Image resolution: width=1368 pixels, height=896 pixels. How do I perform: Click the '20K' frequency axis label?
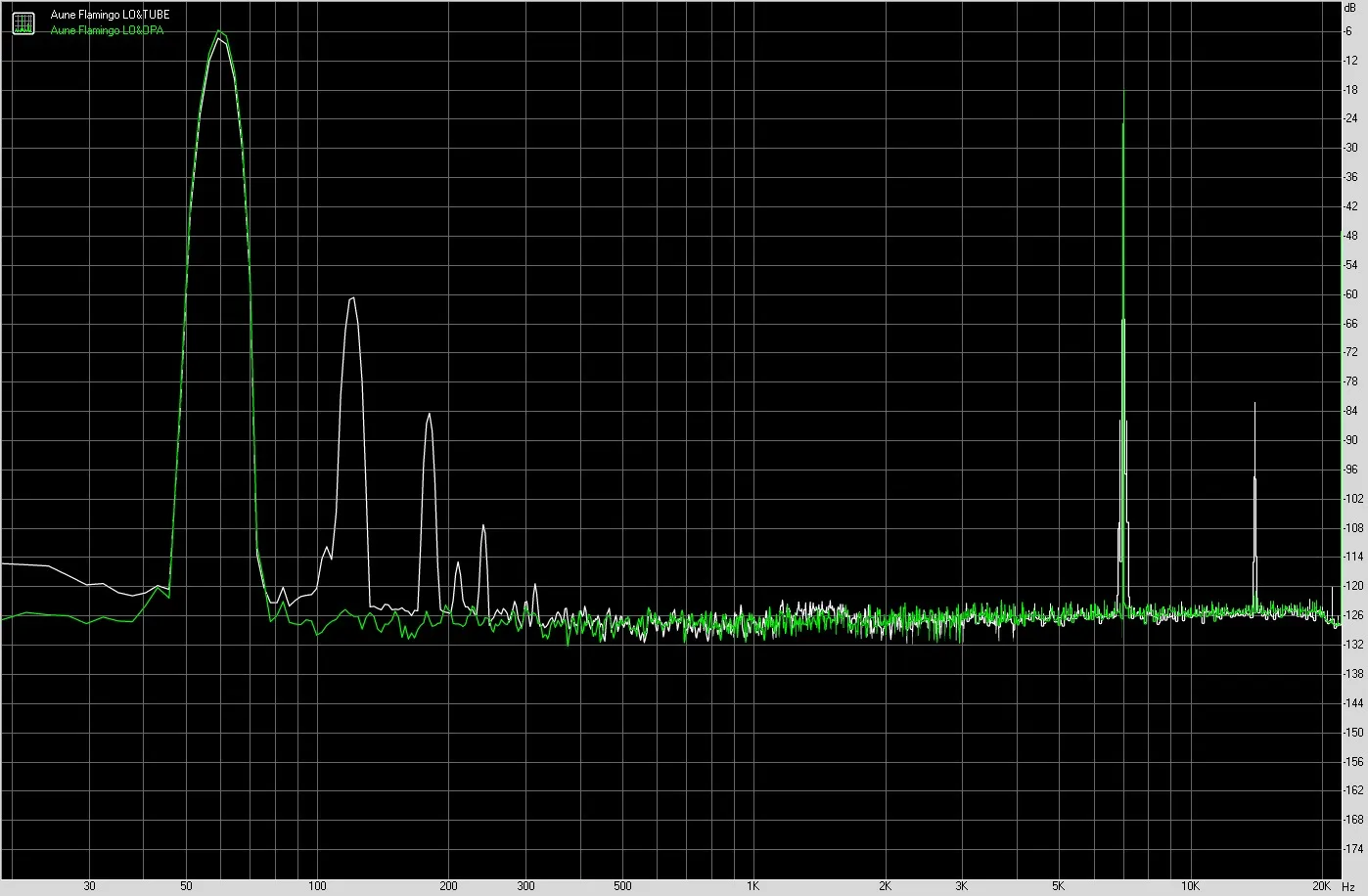click(1321, 886)
